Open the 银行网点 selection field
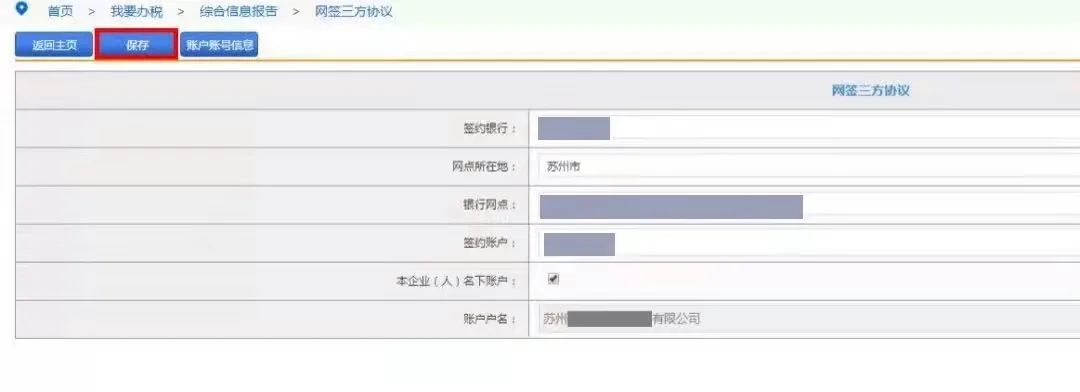The height and width of the screenshot is (392, 1080). click(807, 206)
